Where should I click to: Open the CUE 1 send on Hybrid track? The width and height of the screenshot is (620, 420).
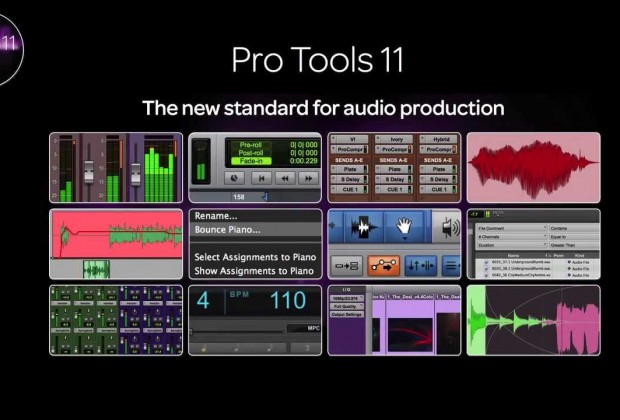tap(439, 189)
